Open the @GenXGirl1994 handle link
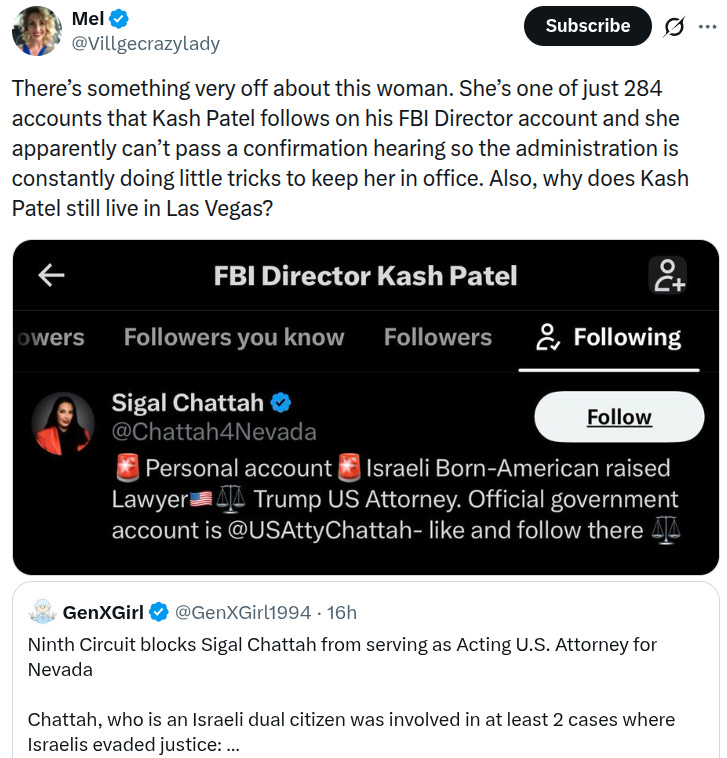Image resolution: width=727 pixels, height=758 pixels. tap(243, 612)
